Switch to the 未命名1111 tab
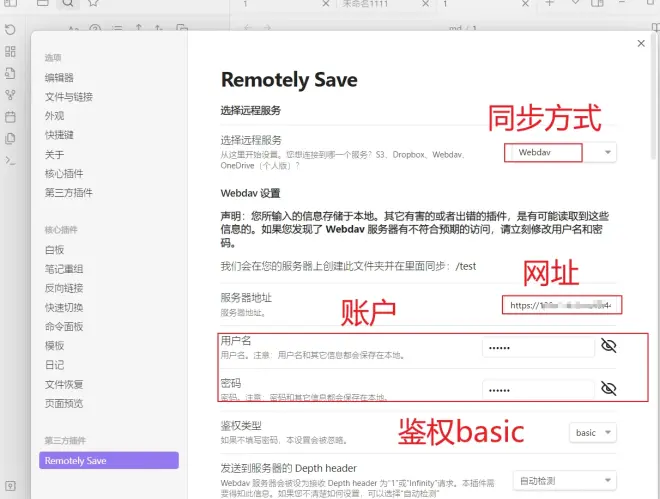Screen dimensions: 660x499 click(365, 4)
